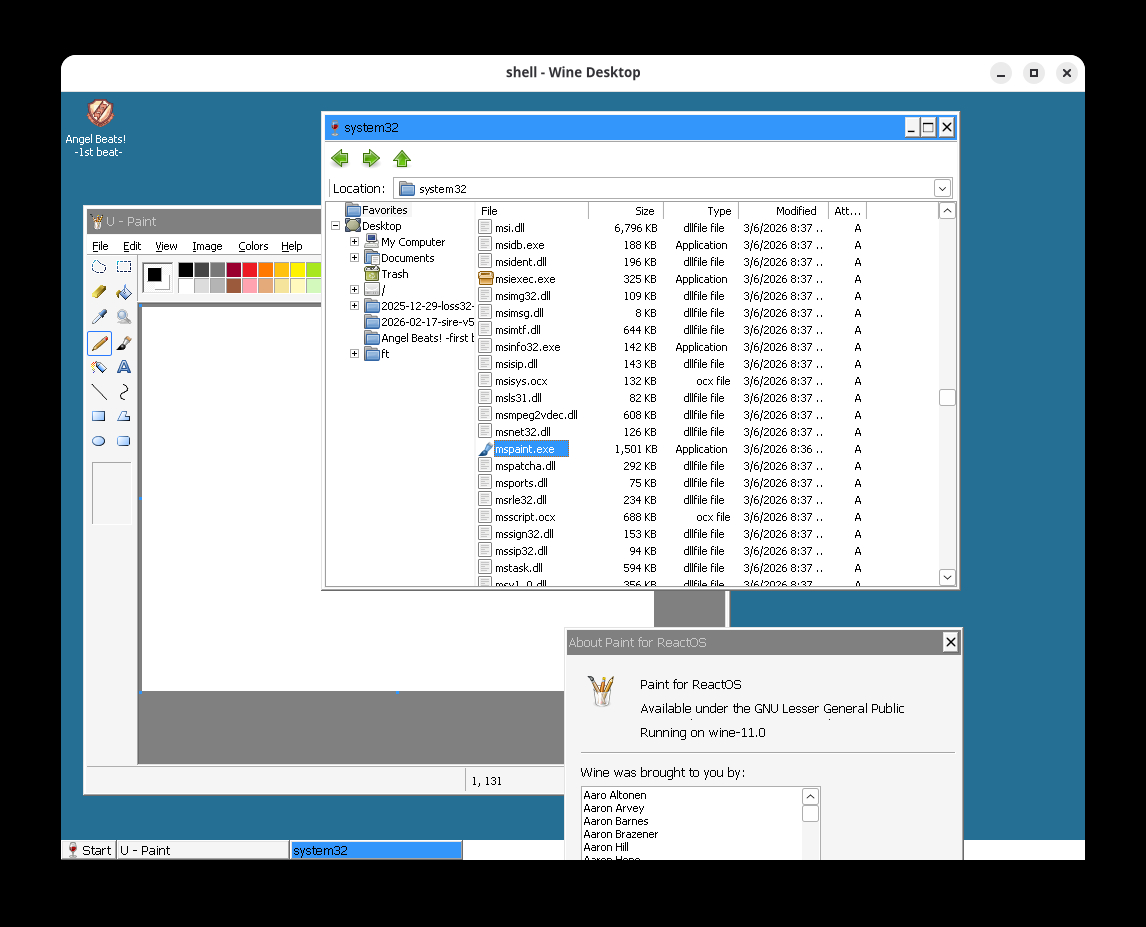Choose the Free-form select tool
The height and width of the screenshot is (927, 1146).
click(x=99, y=267)
